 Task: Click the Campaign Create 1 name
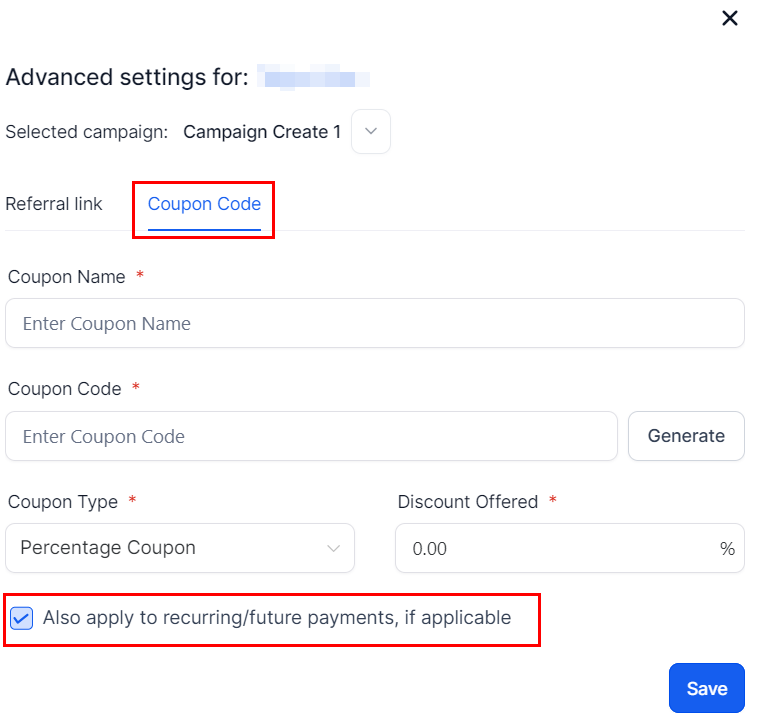[262, 132]
